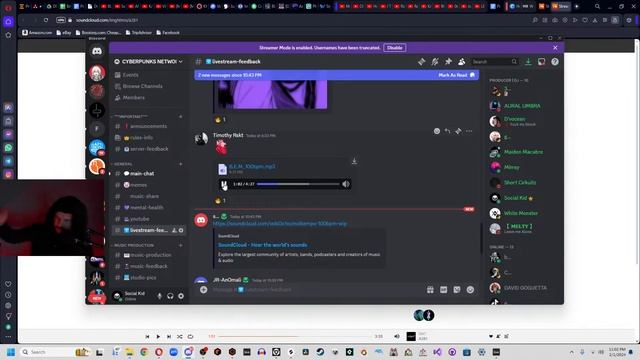Open Members in server sidebar
The width and height of the screenshot is (640, 360).
click(149, 98)
